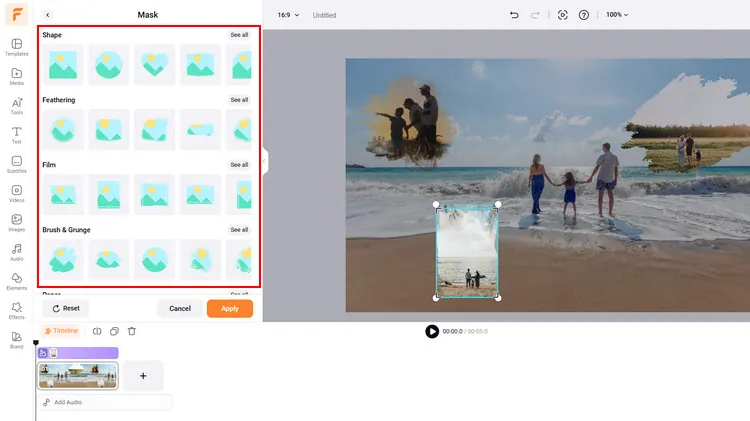Split the clip using the split icon
The width and height of the screenshot is (750, 421).
(x=97, y=331)
